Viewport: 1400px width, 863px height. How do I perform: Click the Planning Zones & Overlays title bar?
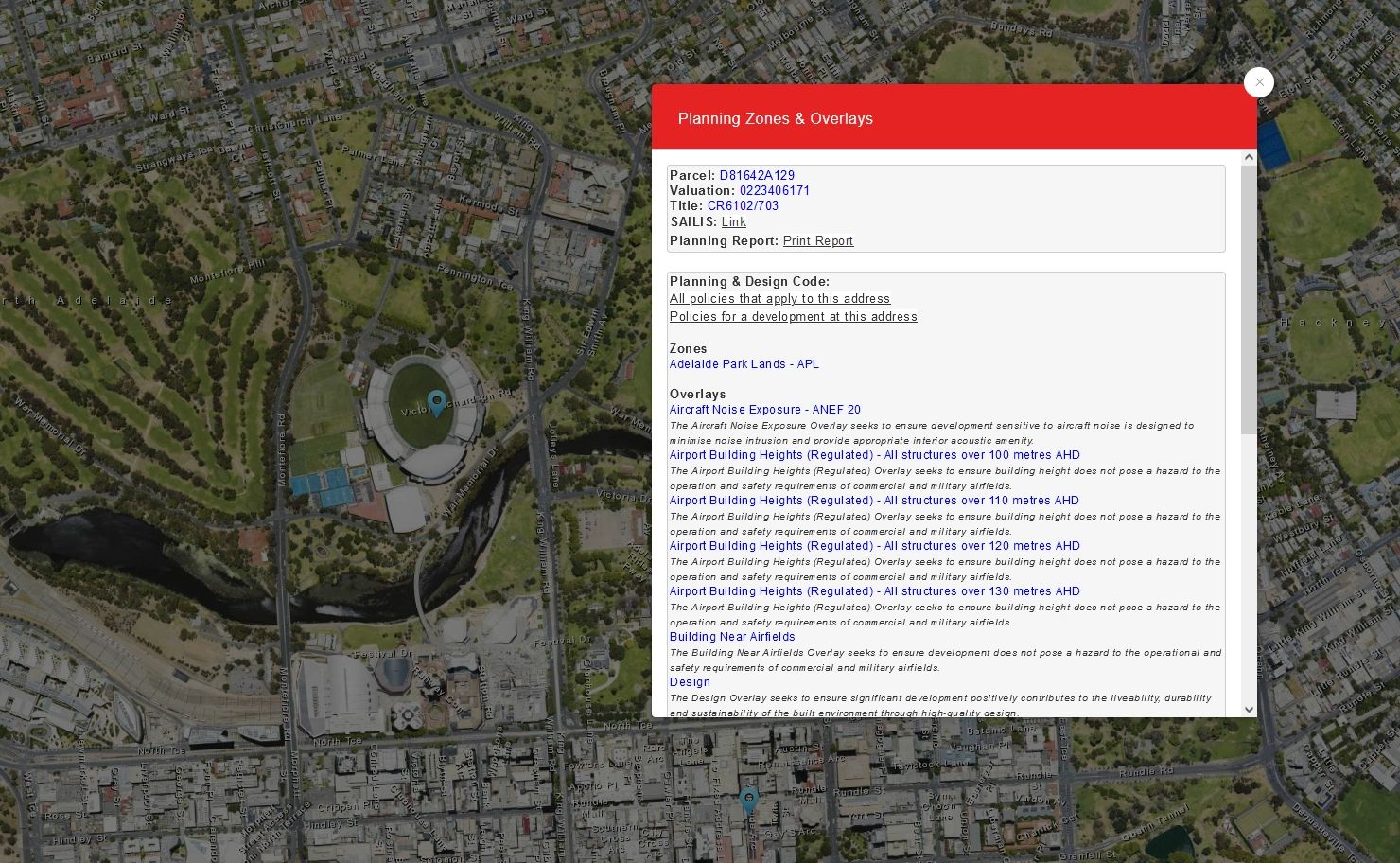[776, 118]
